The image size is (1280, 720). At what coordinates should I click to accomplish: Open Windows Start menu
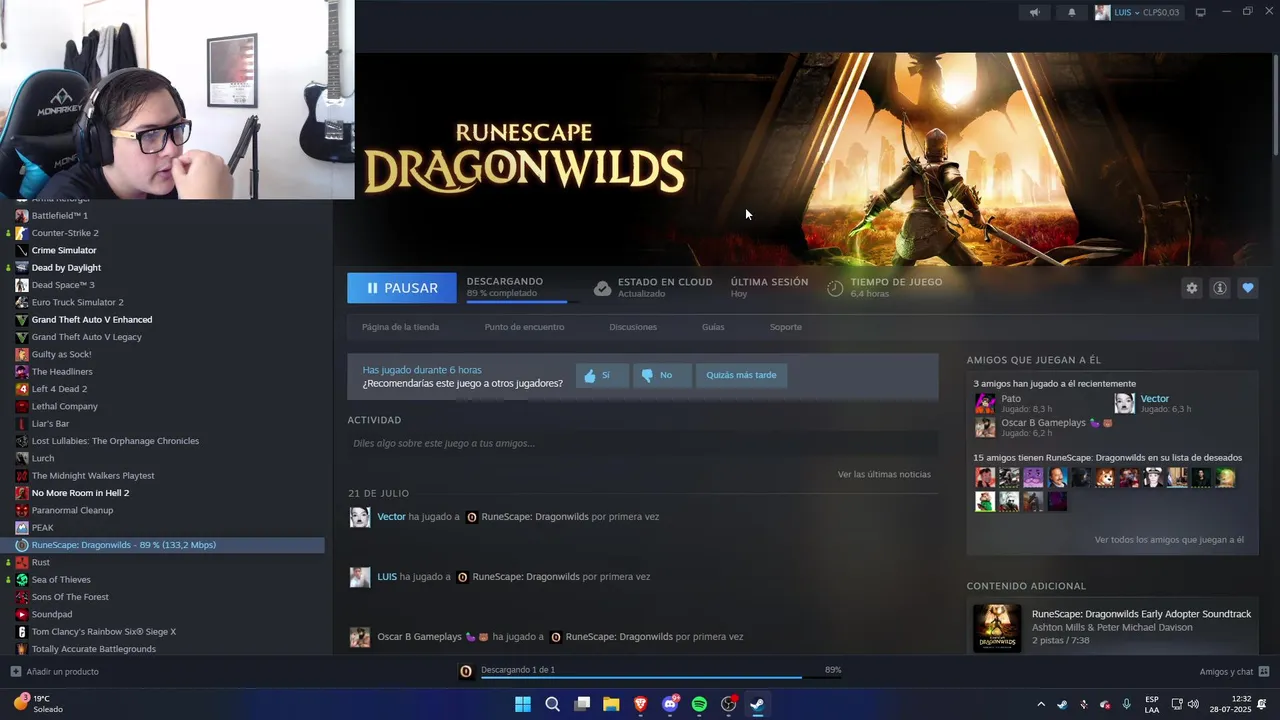(x=523, y=704)
